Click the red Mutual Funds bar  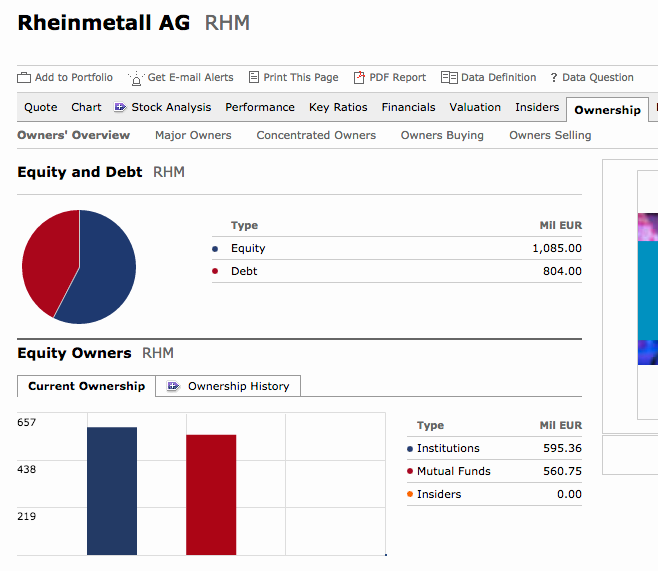(211, 495)
